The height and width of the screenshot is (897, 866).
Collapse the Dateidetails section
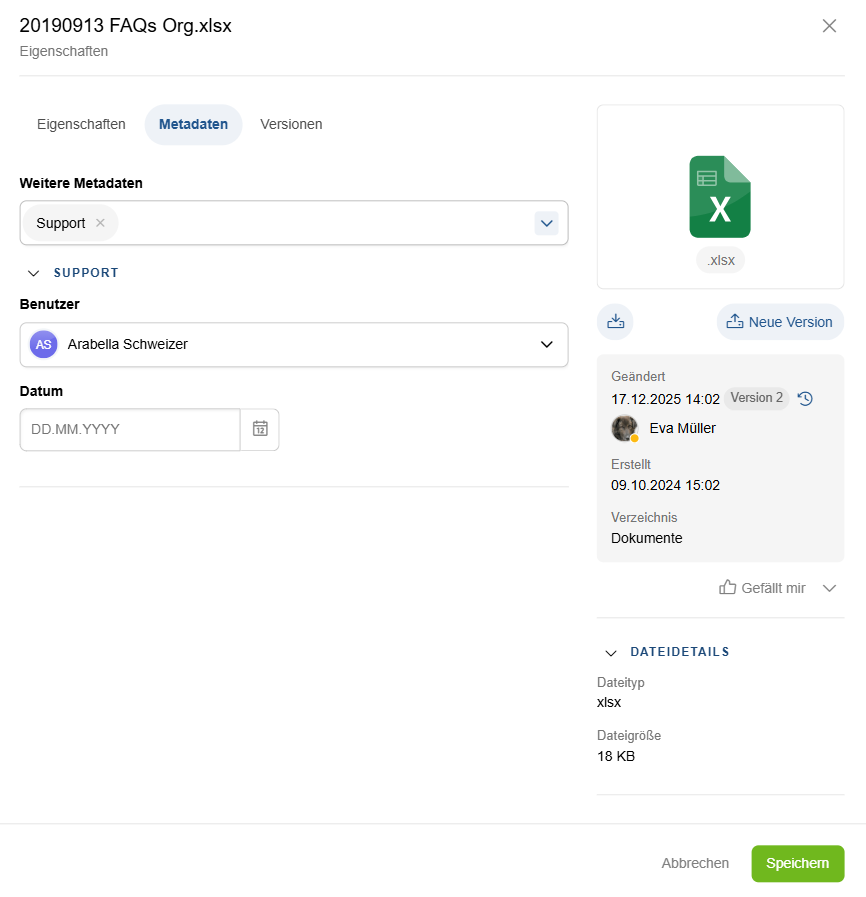click(611, 652)
